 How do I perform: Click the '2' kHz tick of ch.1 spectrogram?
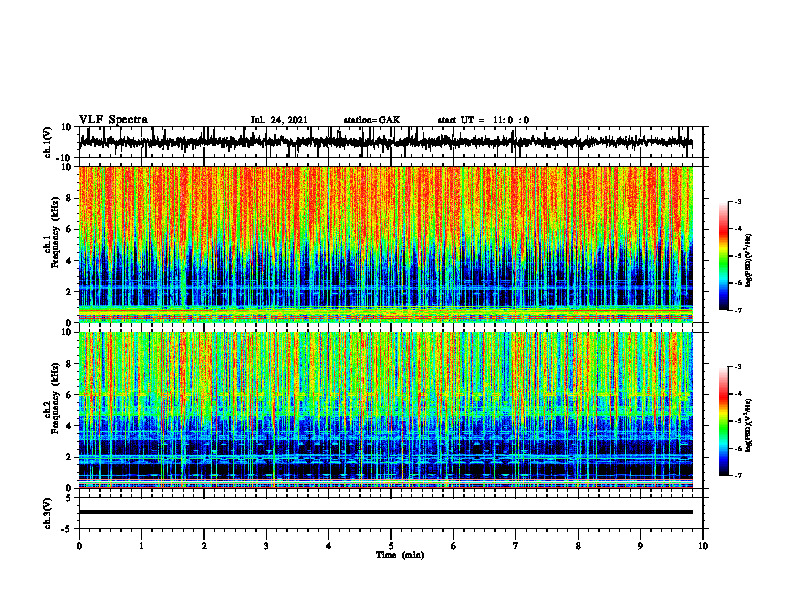click(69, 292)
